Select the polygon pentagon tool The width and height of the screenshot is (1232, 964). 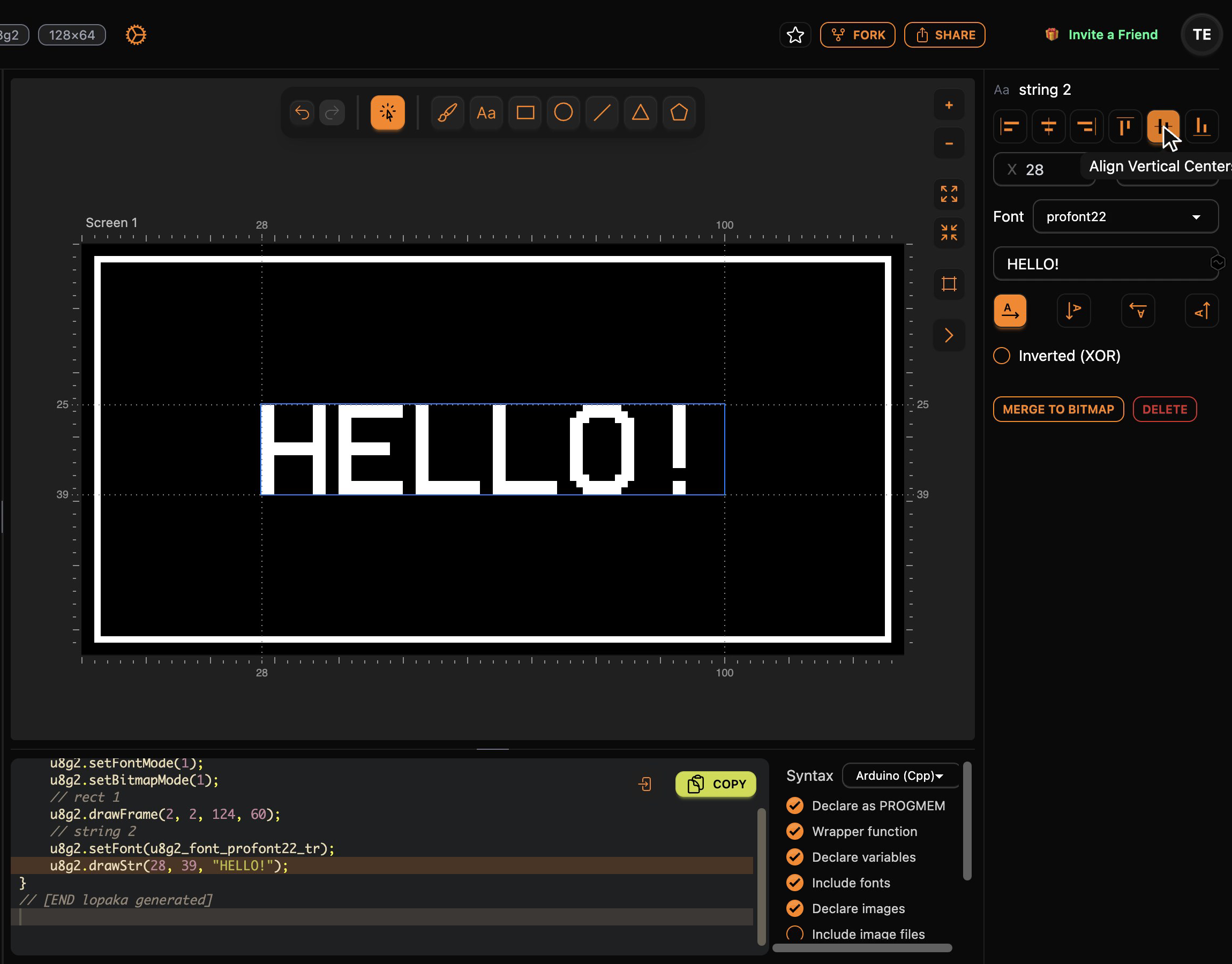coord(678,113)
